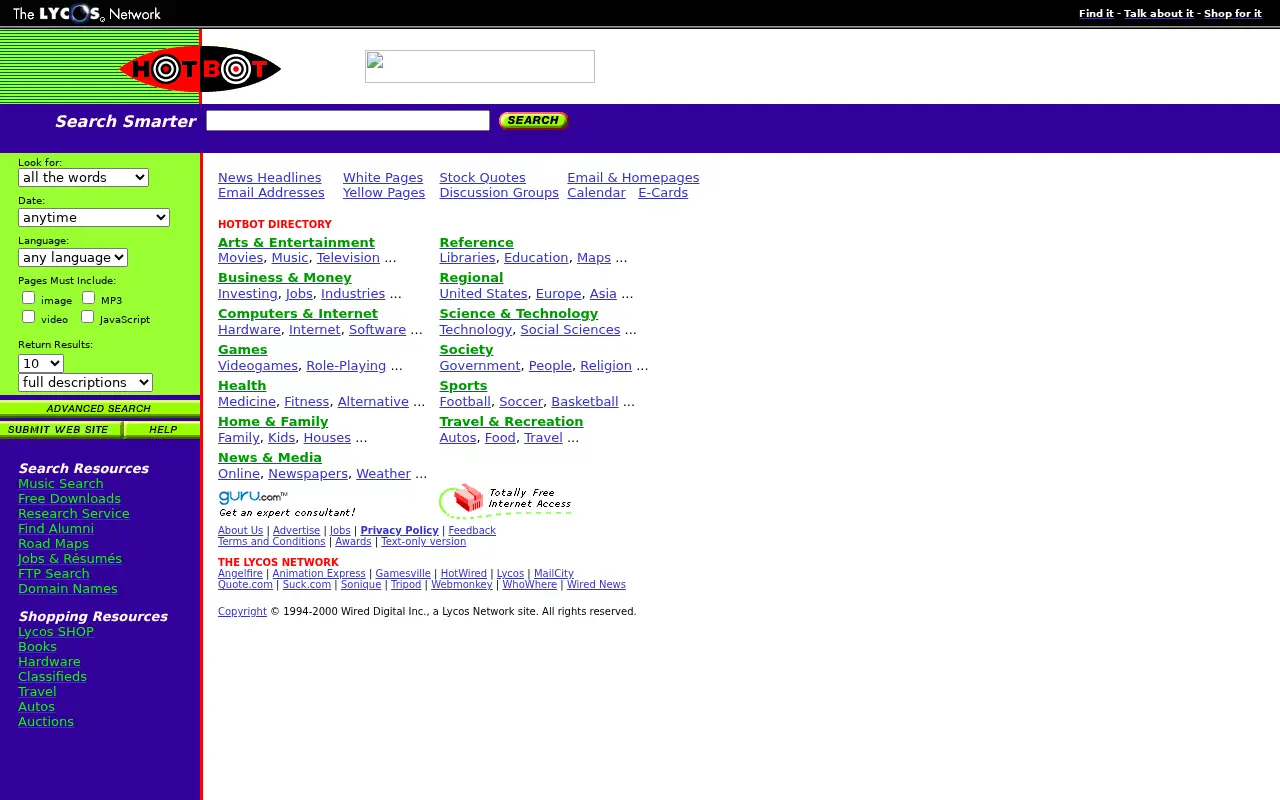Click the broken banner image placeholder

(480, 67)
